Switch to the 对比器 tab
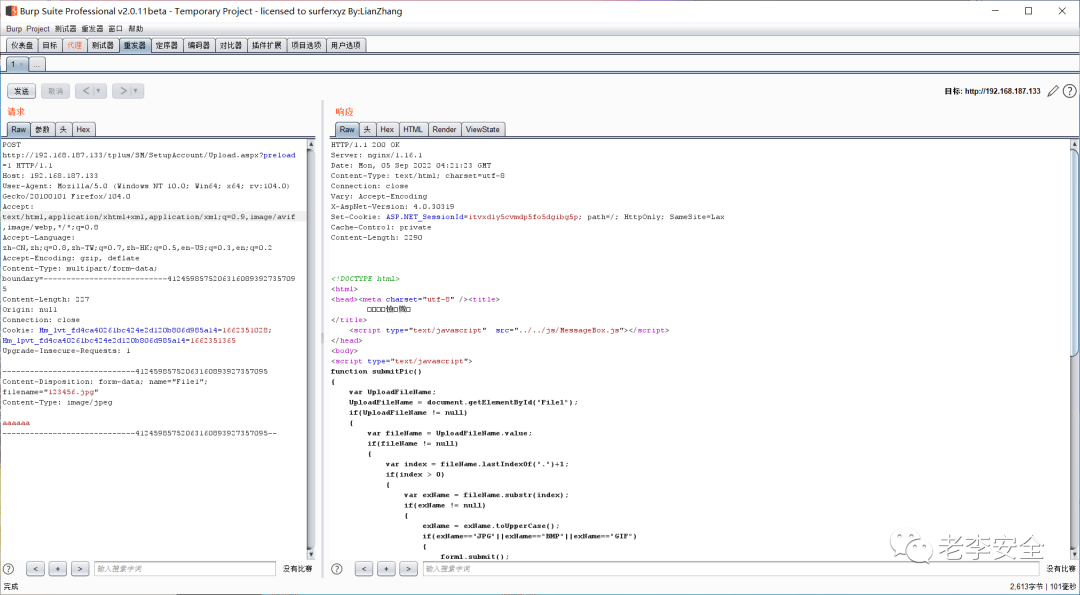The image size is (1080, 595). [231, 45]
